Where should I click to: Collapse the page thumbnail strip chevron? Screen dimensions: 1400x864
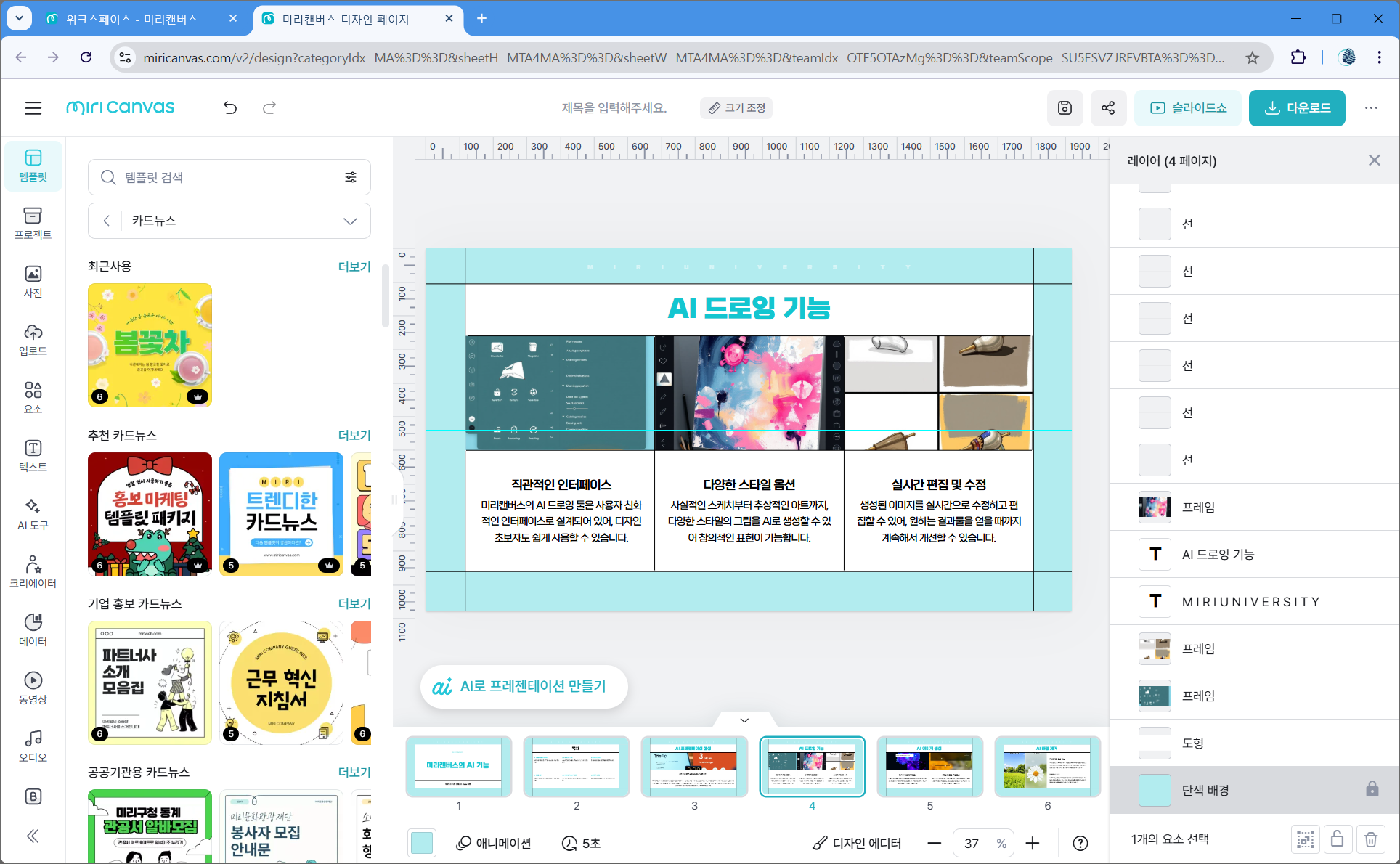(744, 720)
